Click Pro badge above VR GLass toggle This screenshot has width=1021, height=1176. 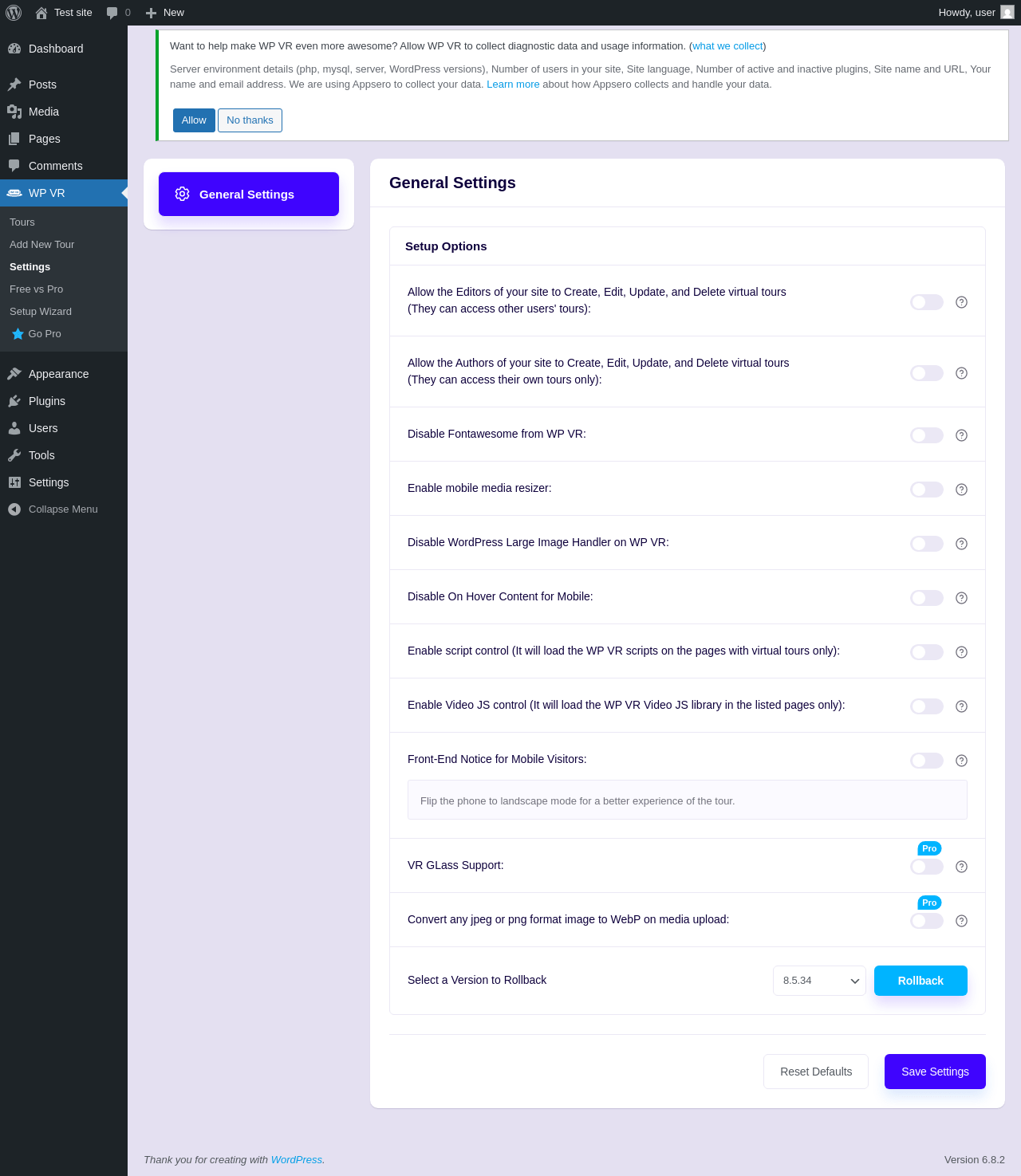(929, 848)
